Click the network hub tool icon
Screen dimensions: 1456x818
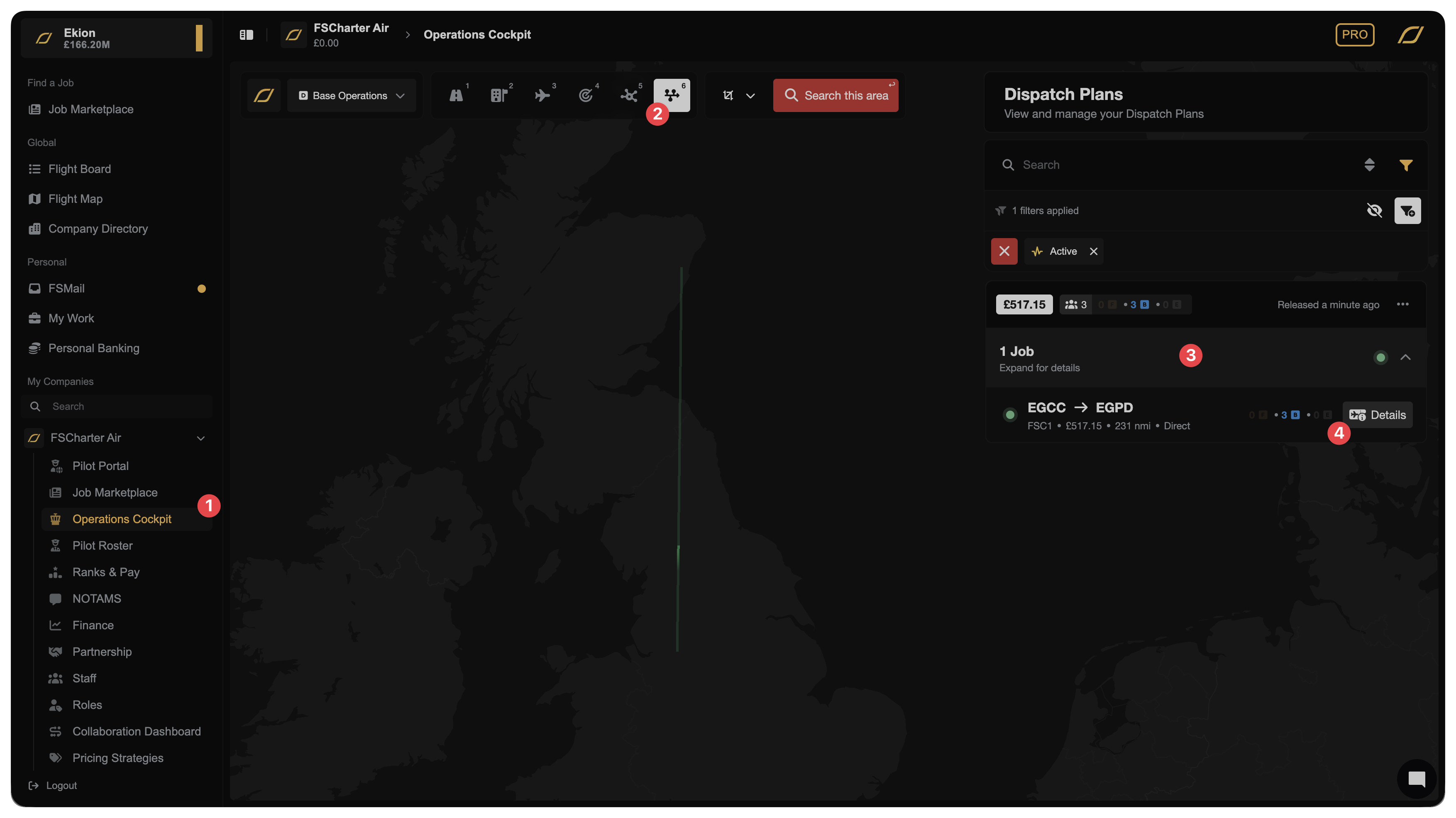[628, 95]
